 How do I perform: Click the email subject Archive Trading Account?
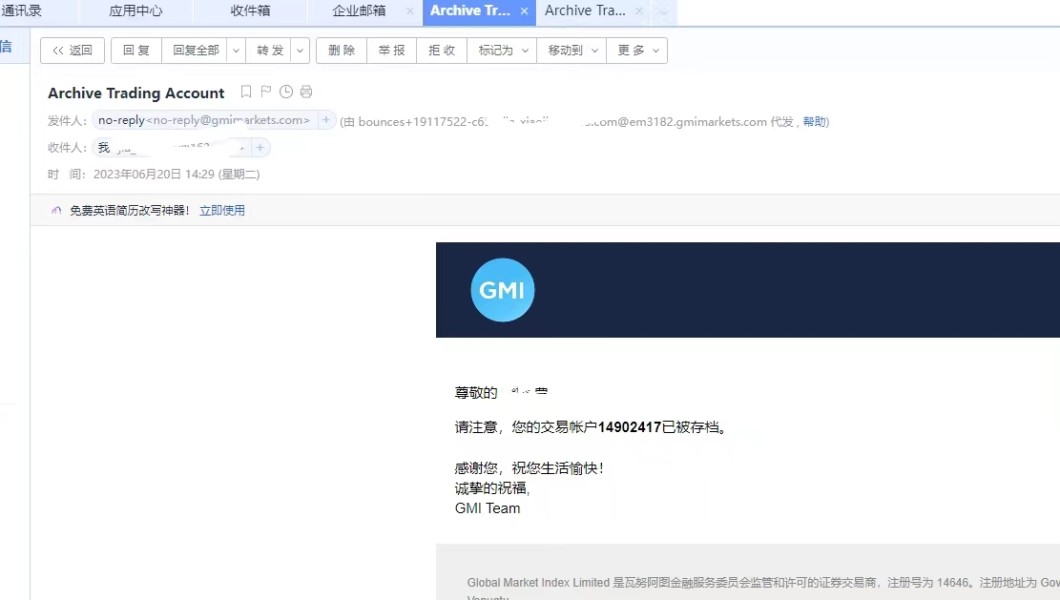point(136,93)
